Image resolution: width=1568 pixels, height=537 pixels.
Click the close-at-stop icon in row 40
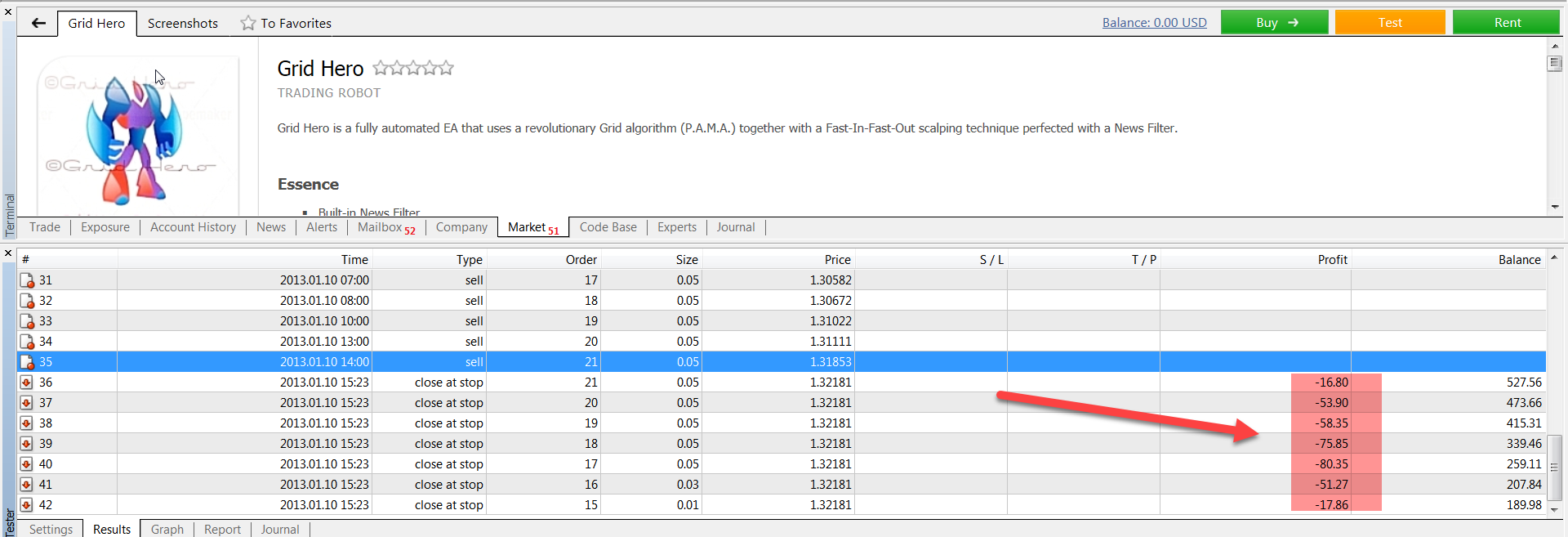coord(27,464)
